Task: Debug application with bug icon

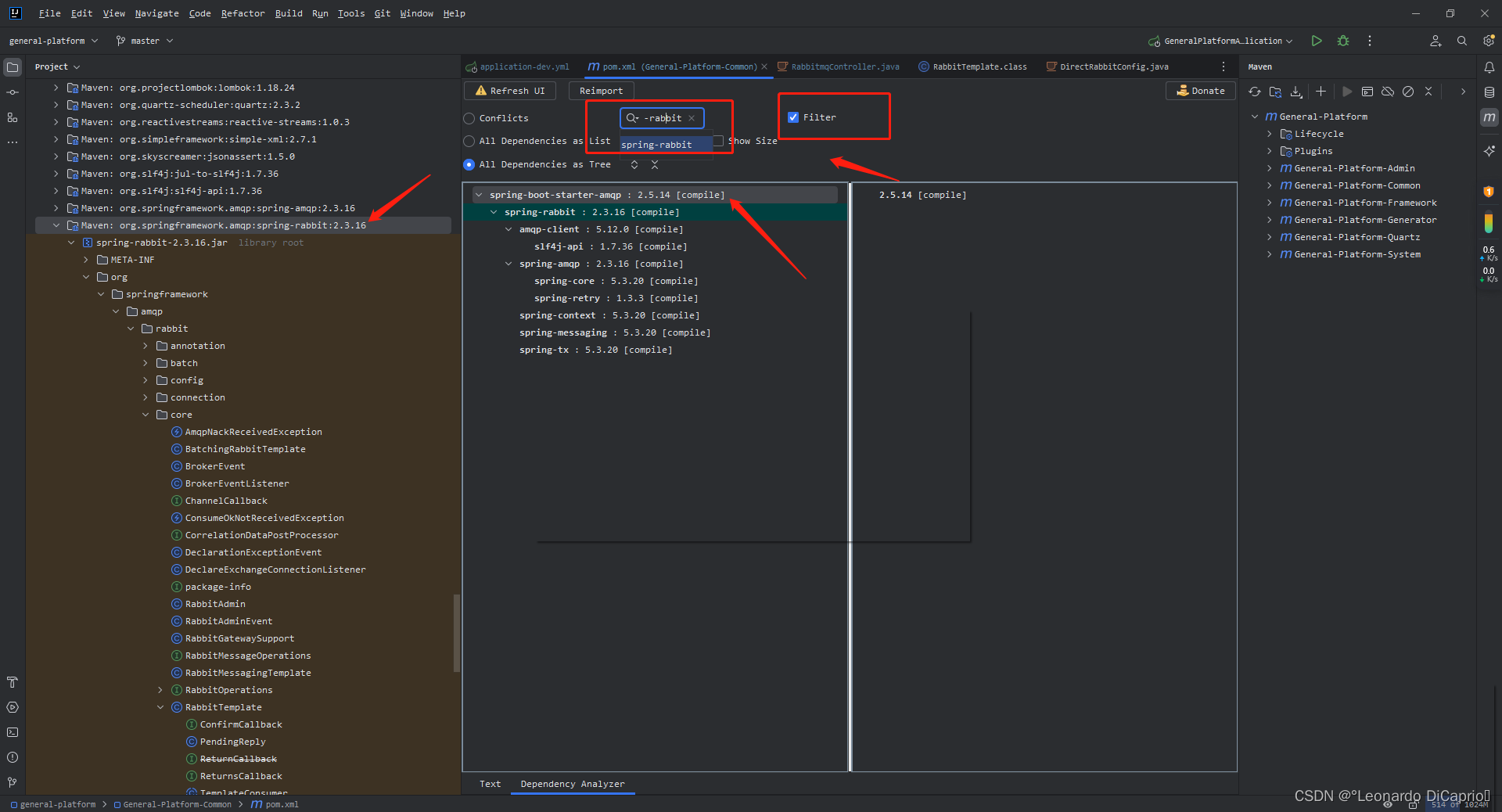Action: coord(1343,41)
